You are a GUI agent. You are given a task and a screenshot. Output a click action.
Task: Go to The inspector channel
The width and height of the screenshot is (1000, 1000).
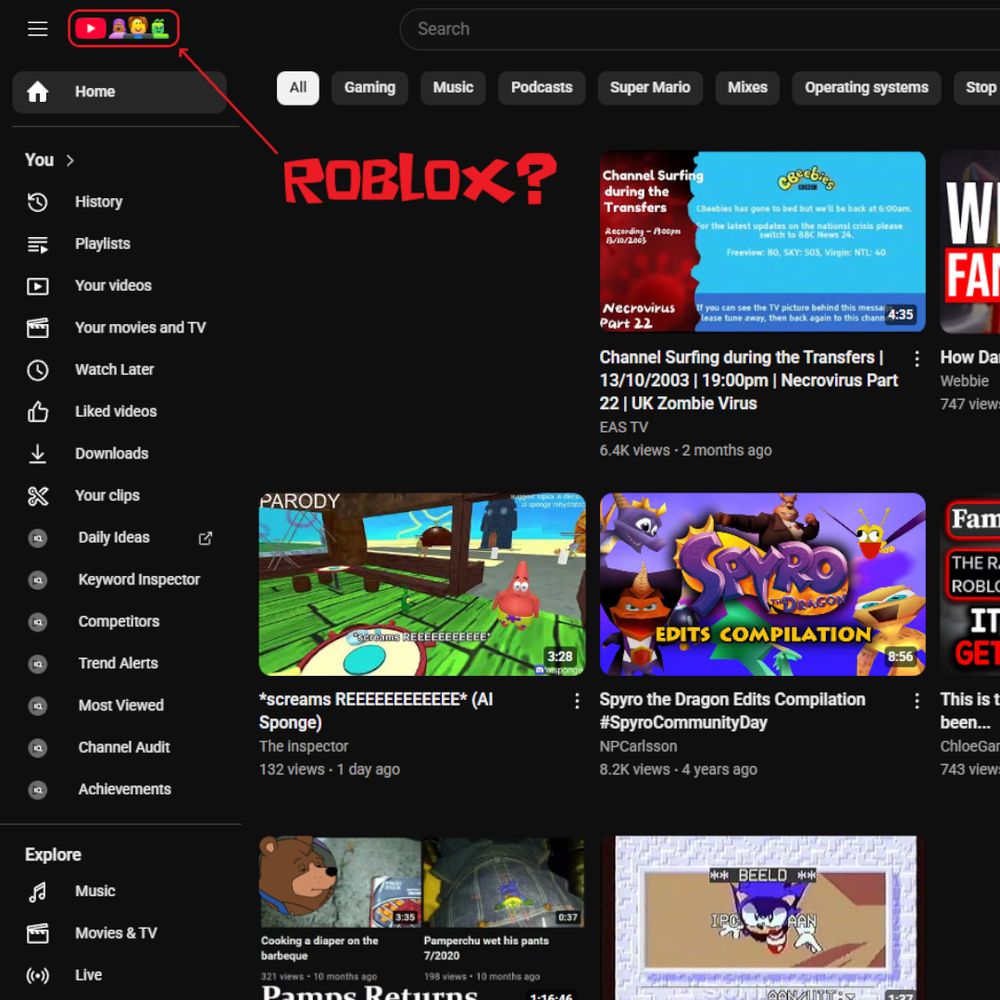(304, 746)
